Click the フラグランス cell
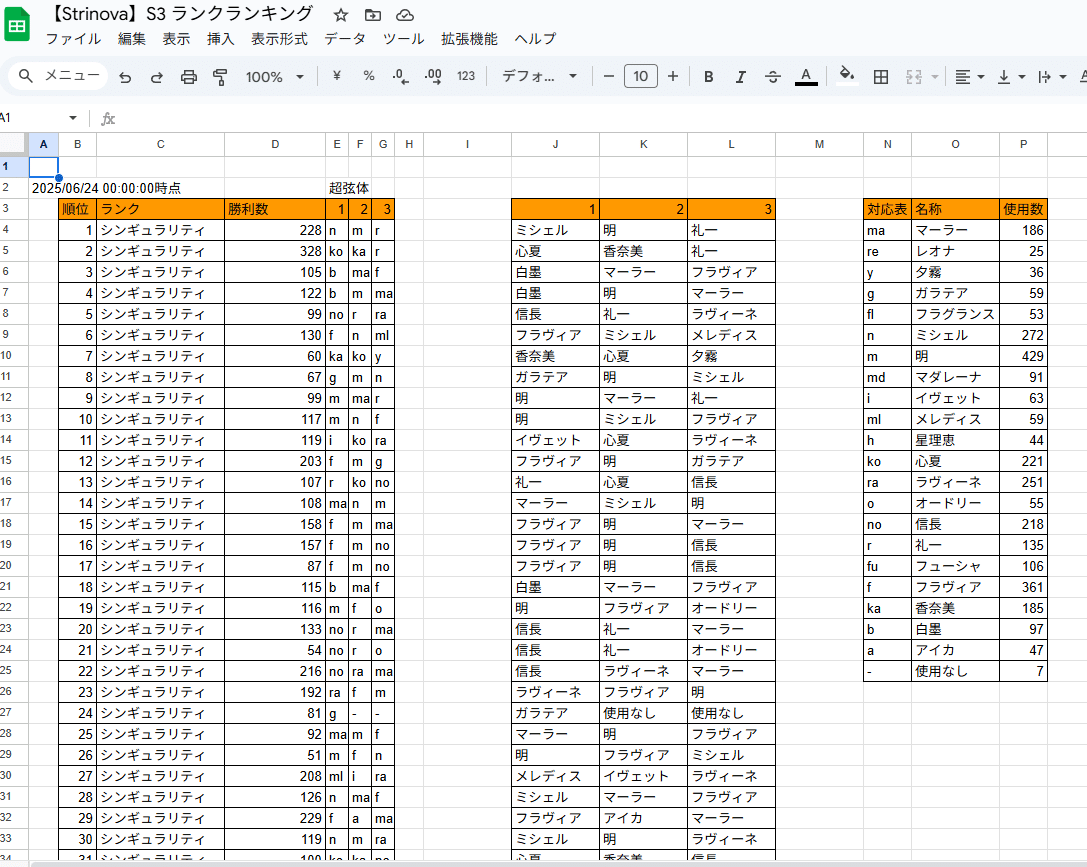The width and height of the screenshot is (1087, 867). pos(955,314)
